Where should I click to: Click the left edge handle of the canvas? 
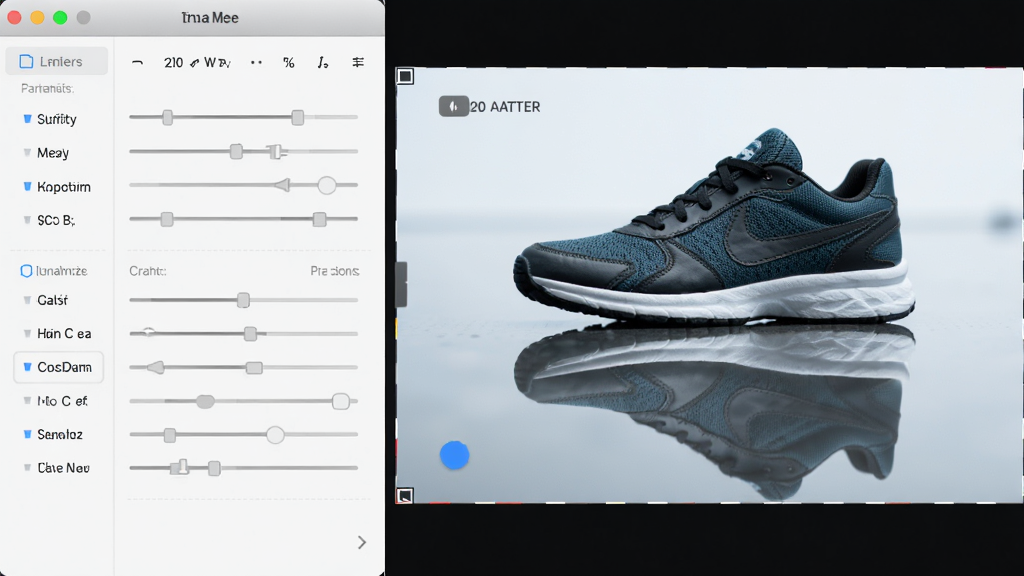[x=401, y=284]
